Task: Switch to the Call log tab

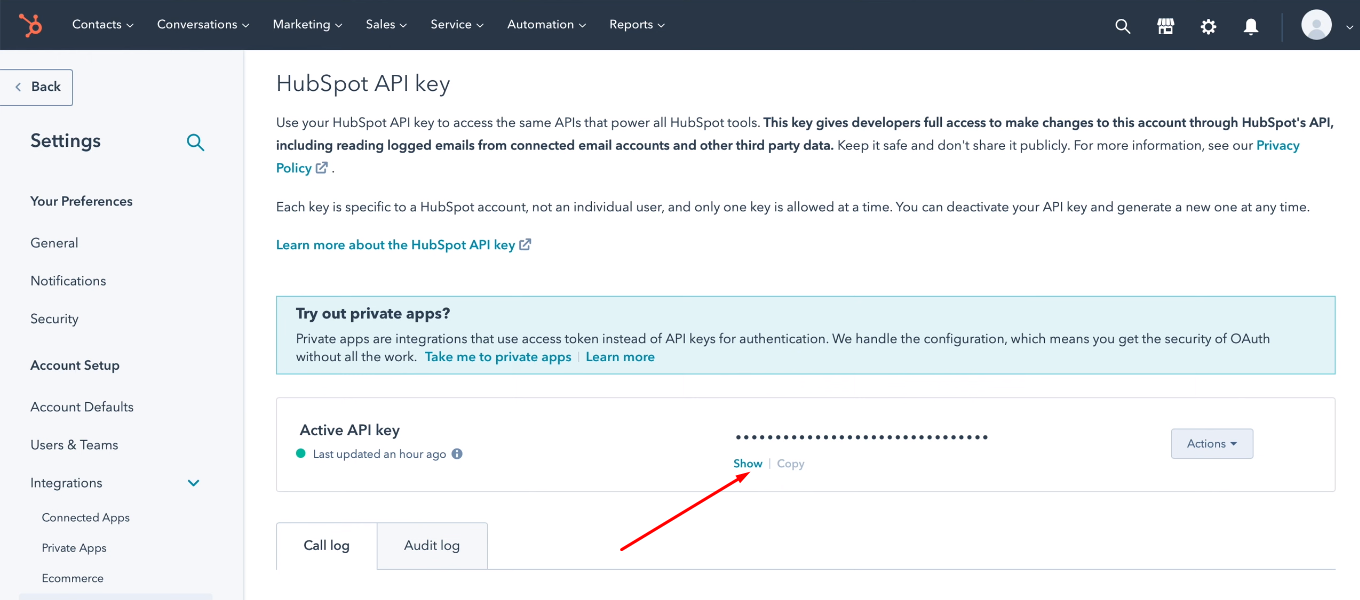Action: pyautogui.click(x=327, y=545)
